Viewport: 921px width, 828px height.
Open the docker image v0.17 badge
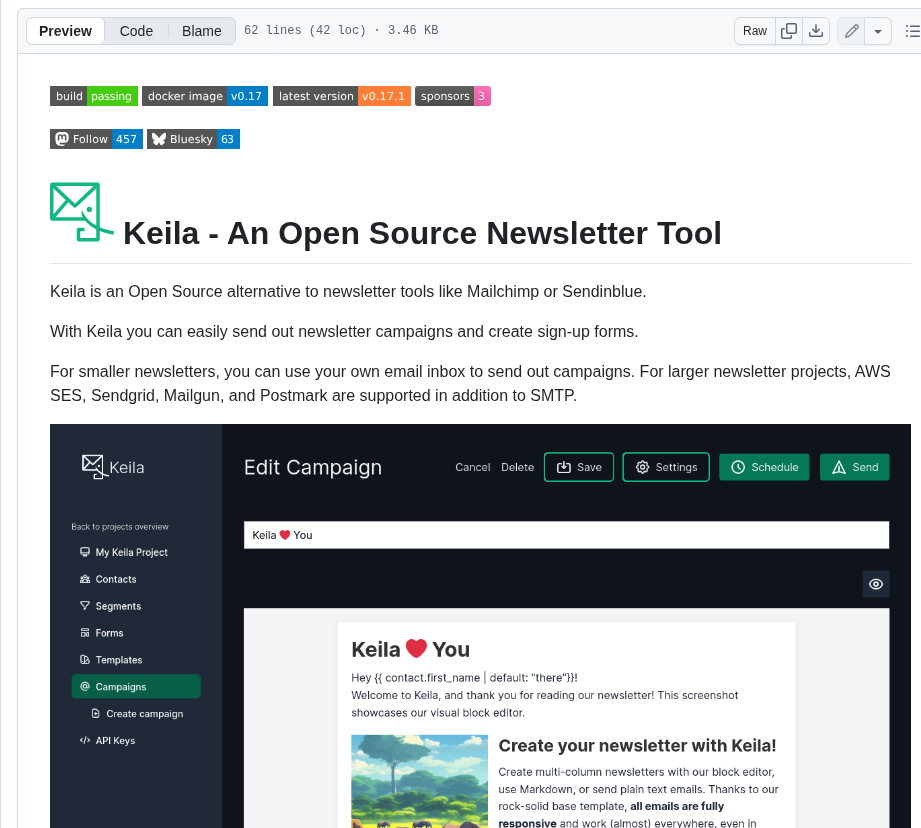coord(205,96)
